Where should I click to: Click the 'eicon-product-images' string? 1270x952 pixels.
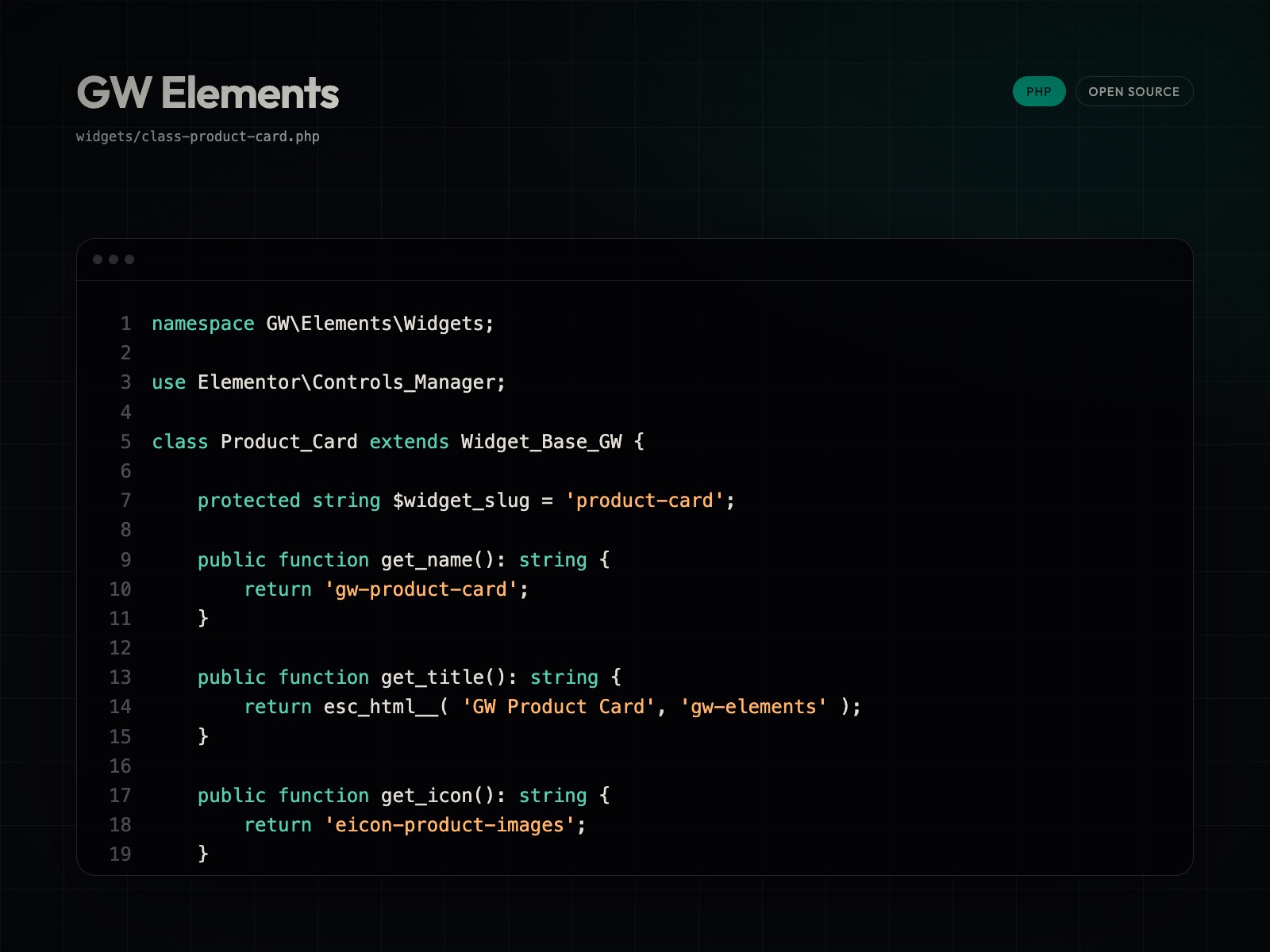(449, 825)
